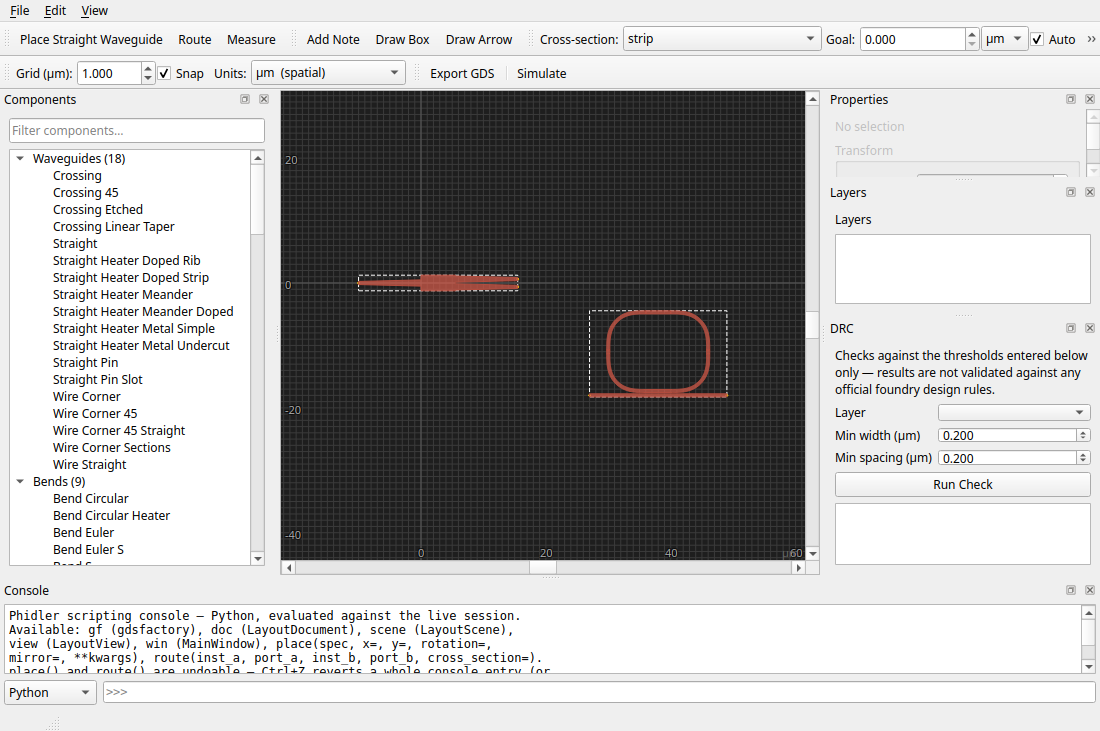Focus the Filter components search field
The width and height of the screenshot is (1100, 731).
pyautogui.click(x=137, y=130)
